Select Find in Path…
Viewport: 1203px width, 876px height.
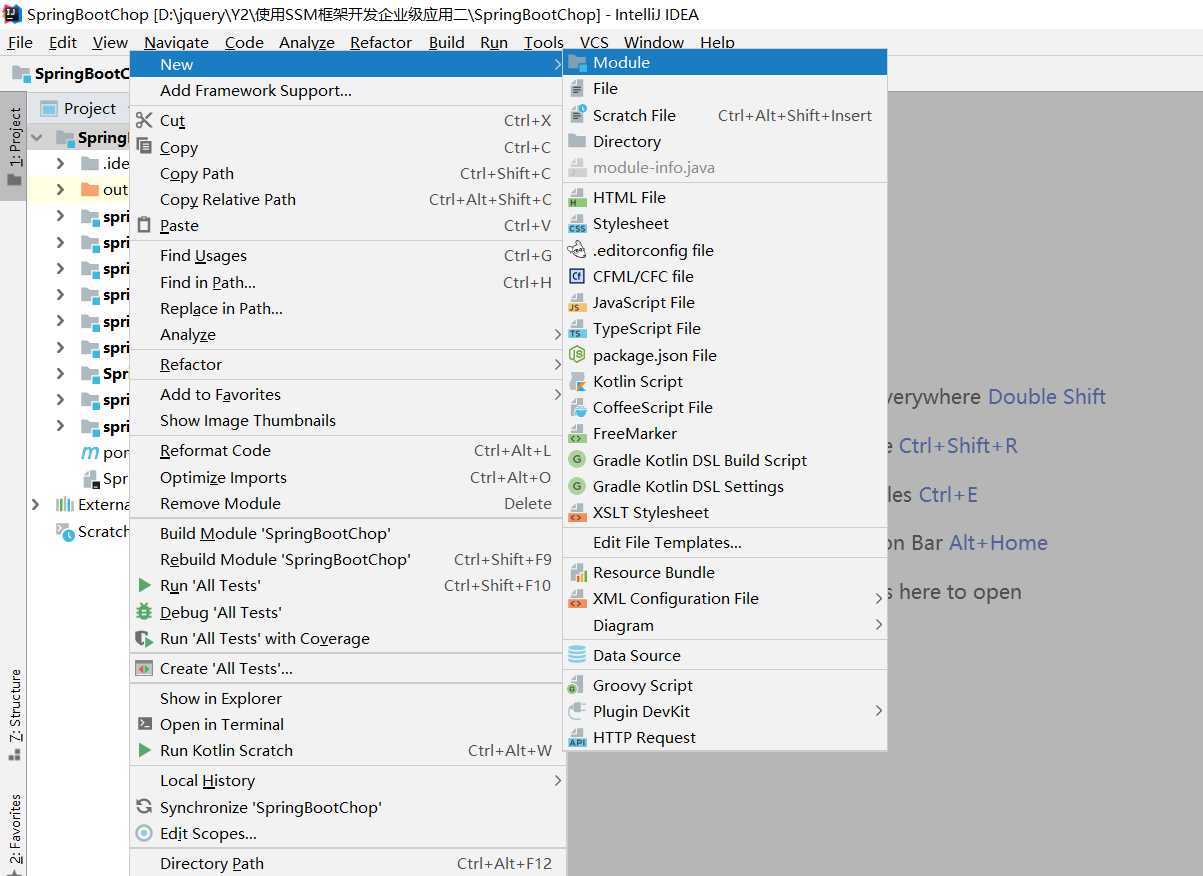pos(348,283)
